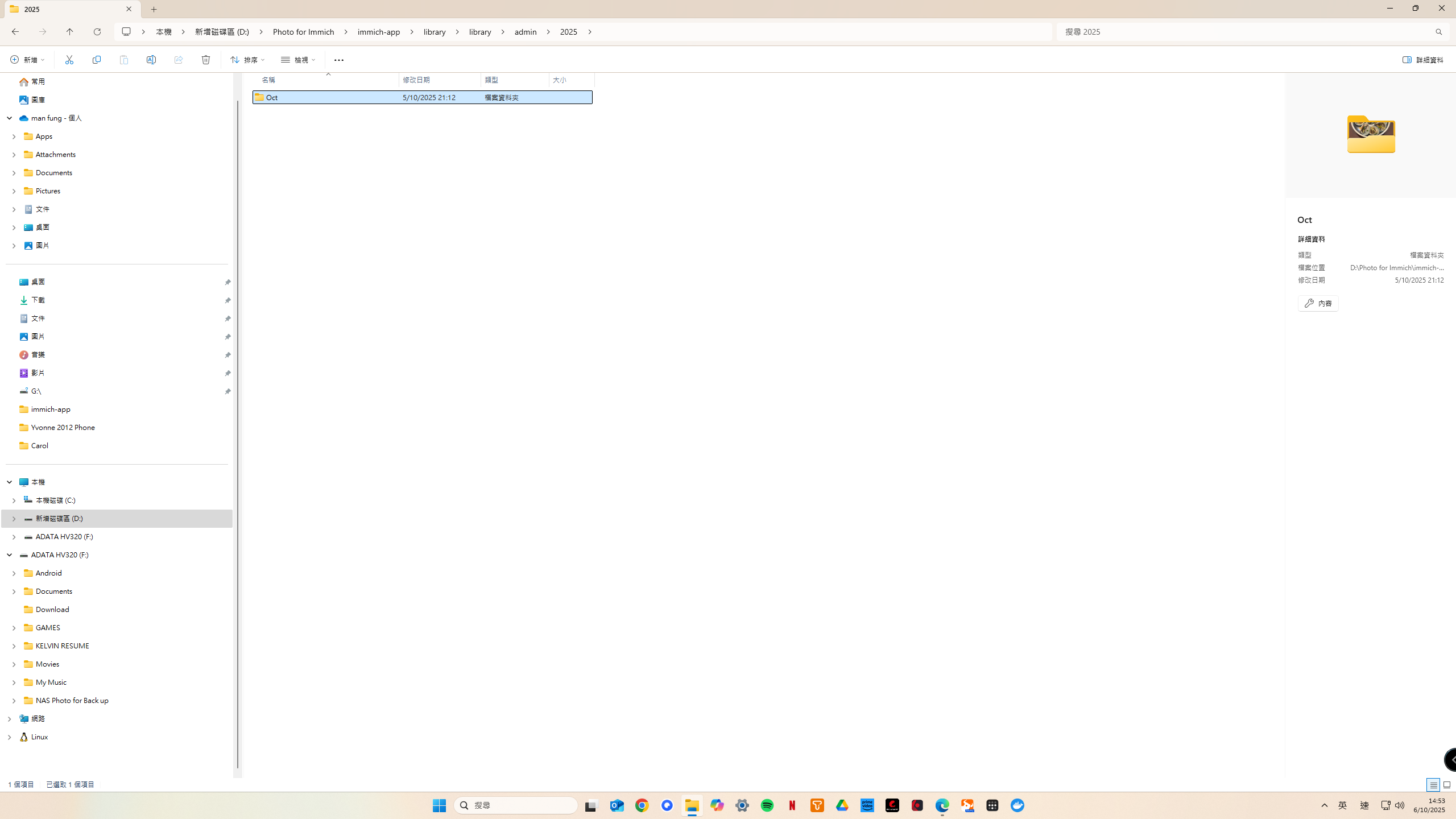1456x819 pixels.
Task: Open Spotify from the taskbar
Action: pyautogui.click(x=767, y=805)
